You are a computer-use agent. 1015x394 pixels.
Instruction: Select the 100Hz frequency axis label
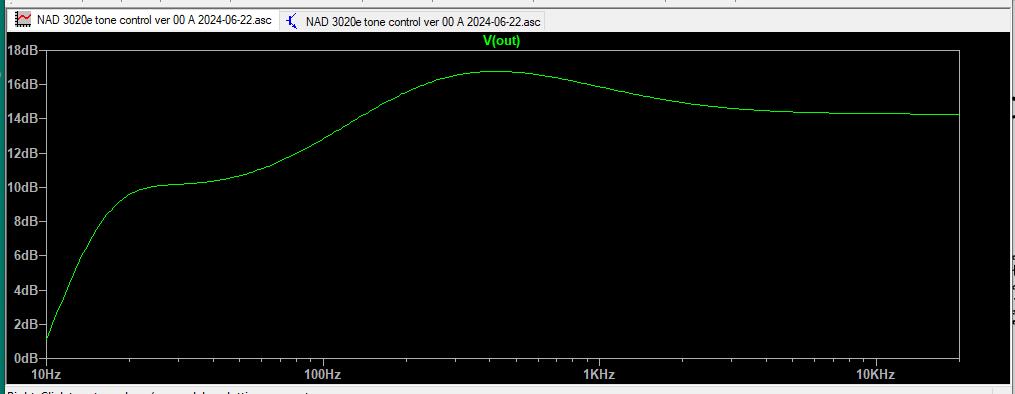pyautogui.click(x=322, y=375)
